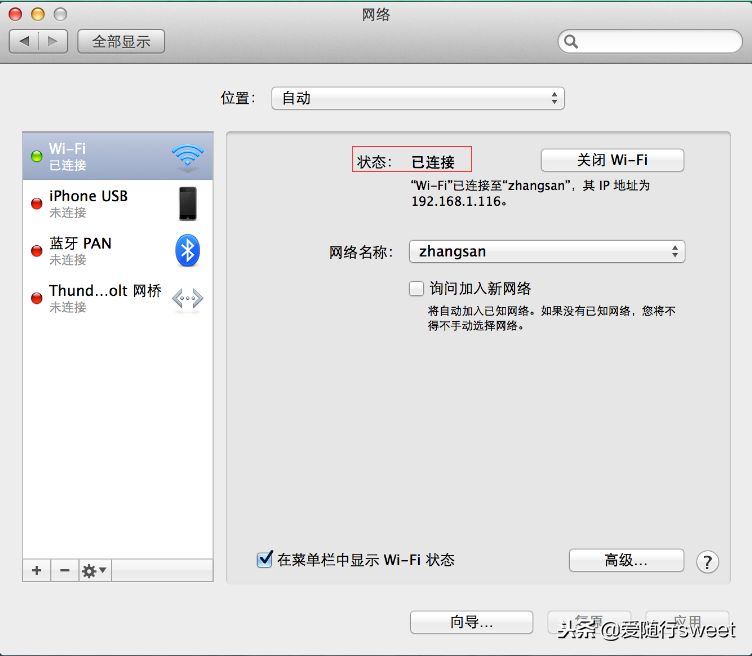
Task: Click the red status dot beside iPhone USB
Action: (36, 203)
